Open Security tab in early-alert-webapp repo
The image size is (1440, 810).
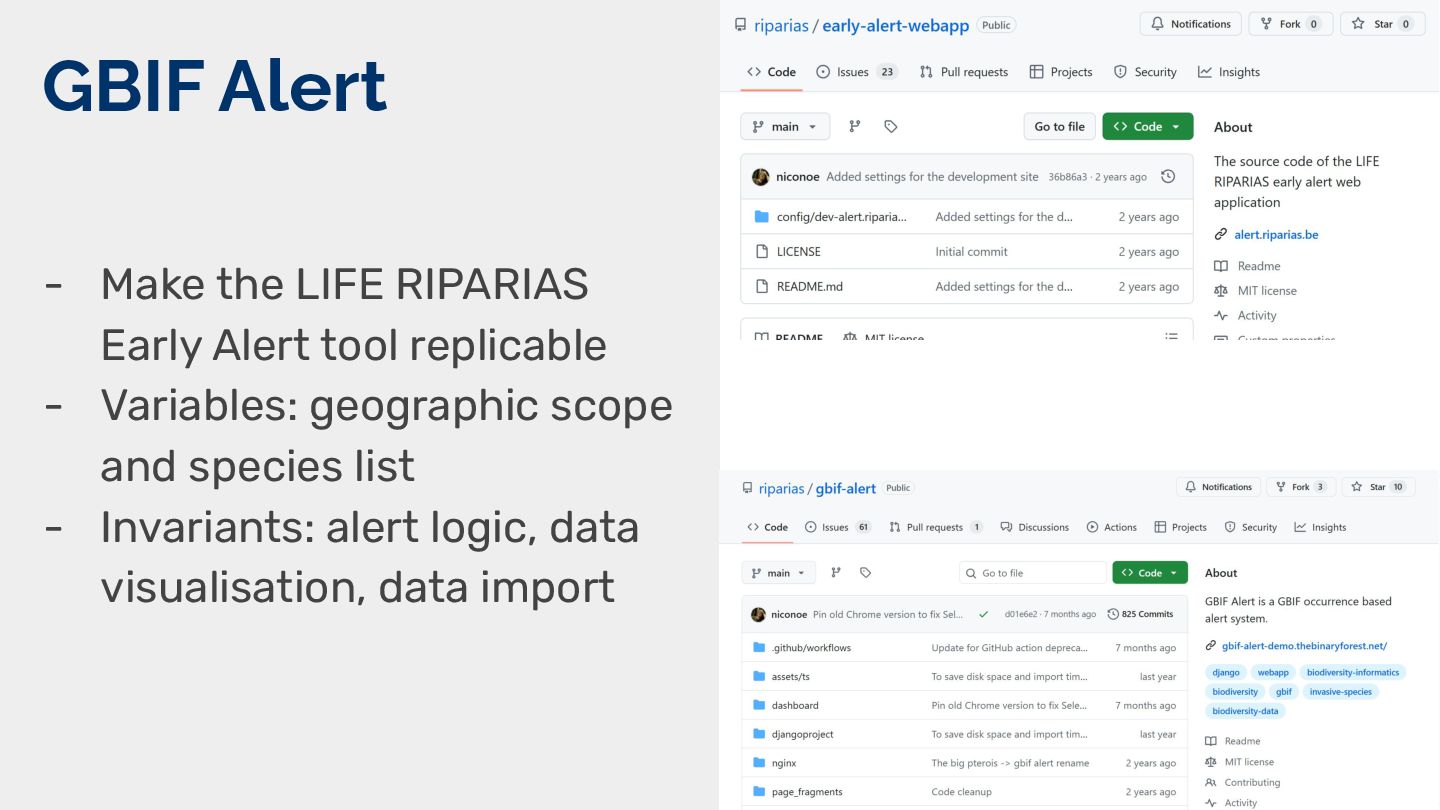(1145, 72)
